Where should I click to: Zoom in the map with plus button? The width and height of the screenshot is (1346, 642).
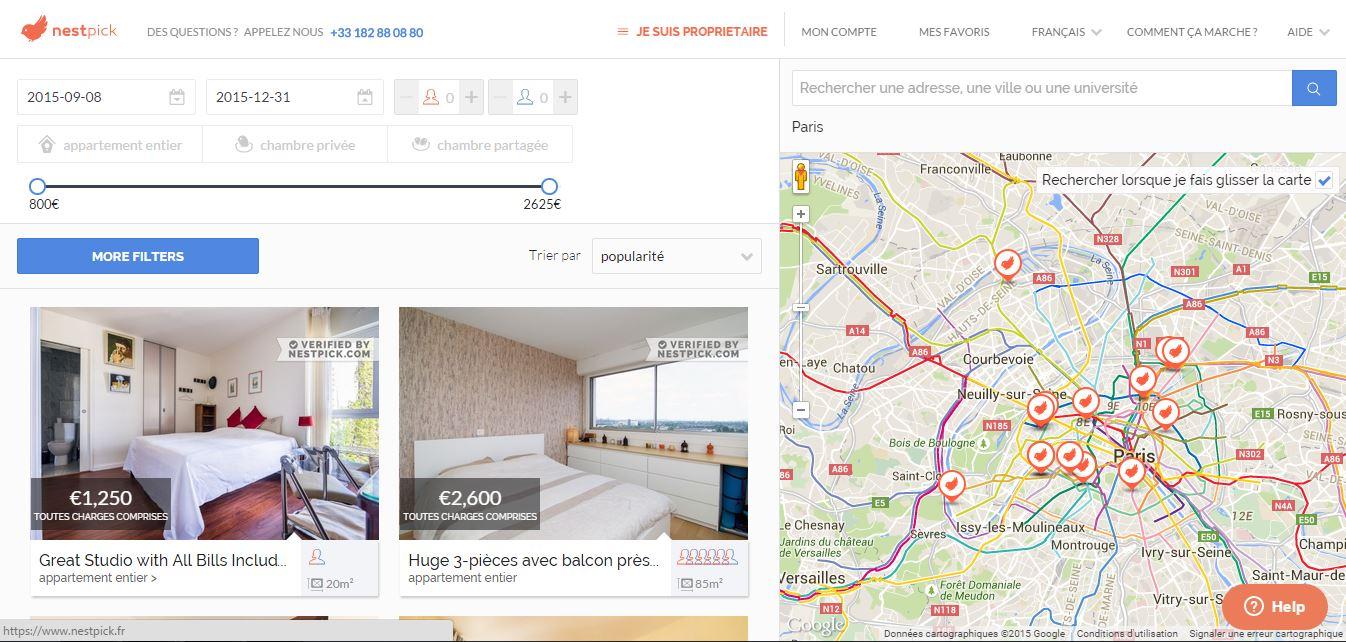[800, 214]
